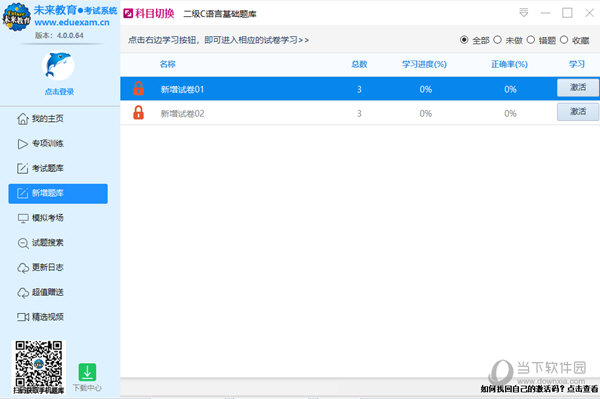Click the green 下载中心 download icon
Screen dimensions: 600x399
tap(87, 372)
